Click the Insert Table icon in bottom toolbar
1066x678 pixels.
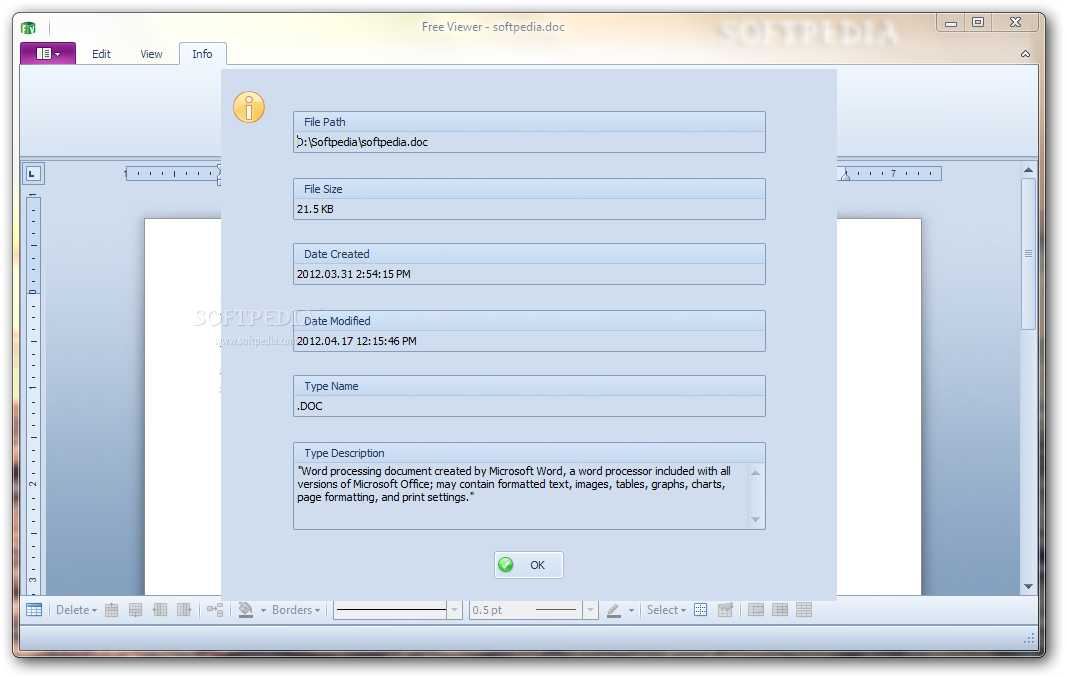pyautogui.click(x=34, y=610)
